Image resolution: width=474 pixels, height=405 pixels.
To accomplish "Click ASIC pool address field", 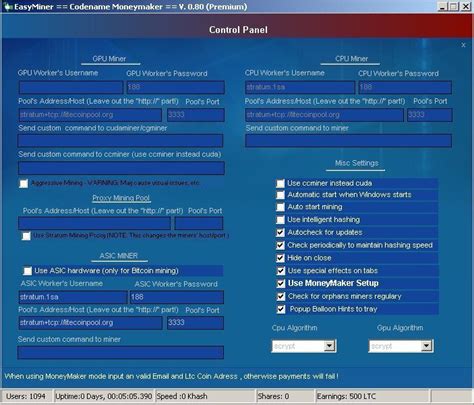I will [x=91, y=323].
